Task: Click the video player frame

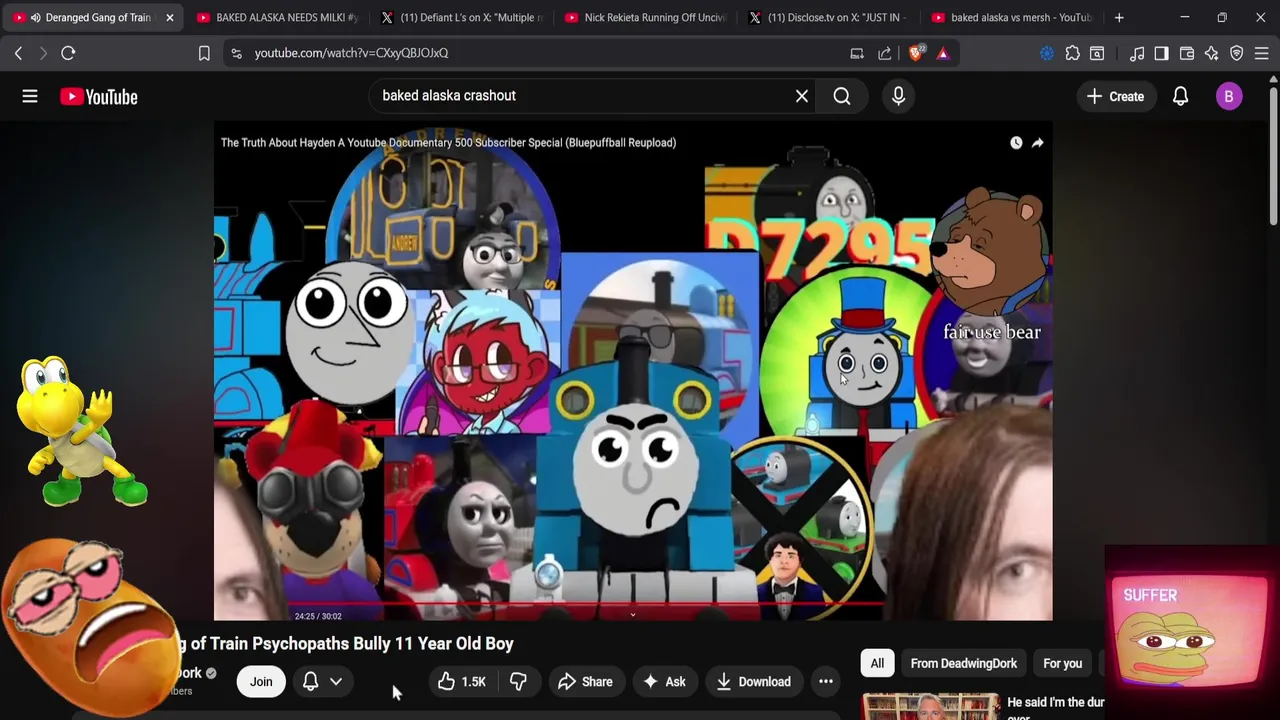Action: (x=633, y=371)
